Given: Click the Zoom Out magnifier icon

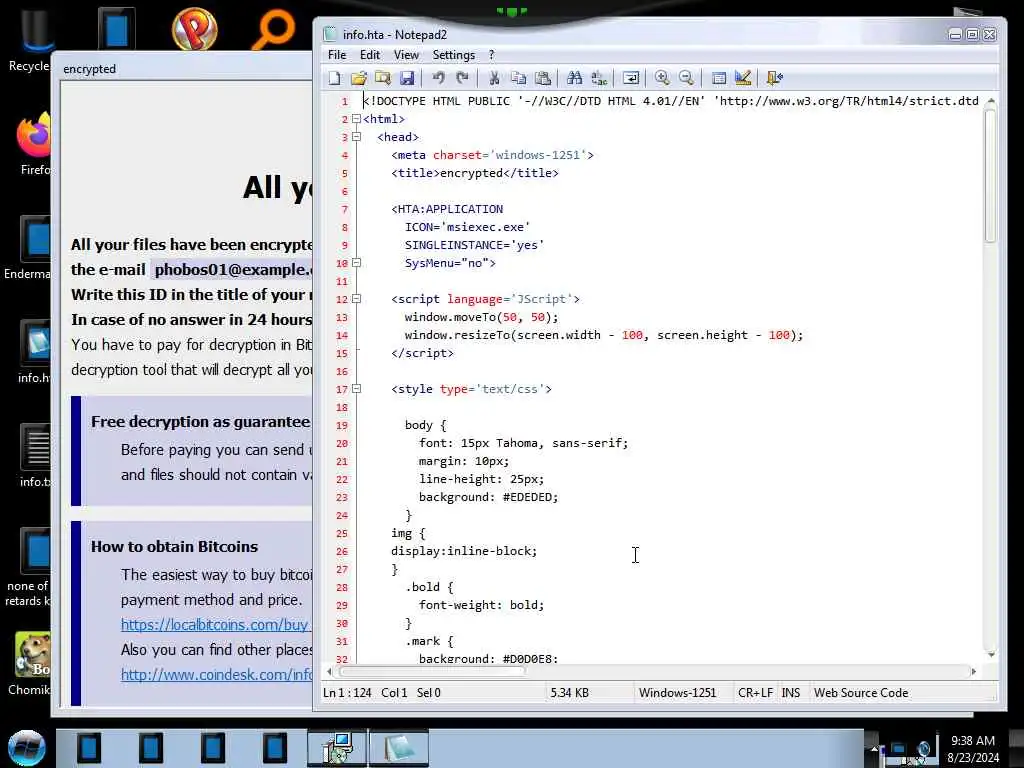Looking at the screenshot, I should (x=686, y=78).
